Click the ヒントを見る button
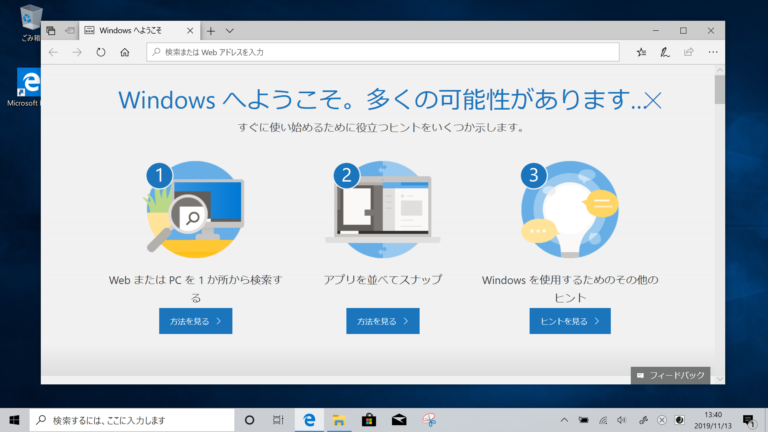768x432 pixels. point(570,321)
